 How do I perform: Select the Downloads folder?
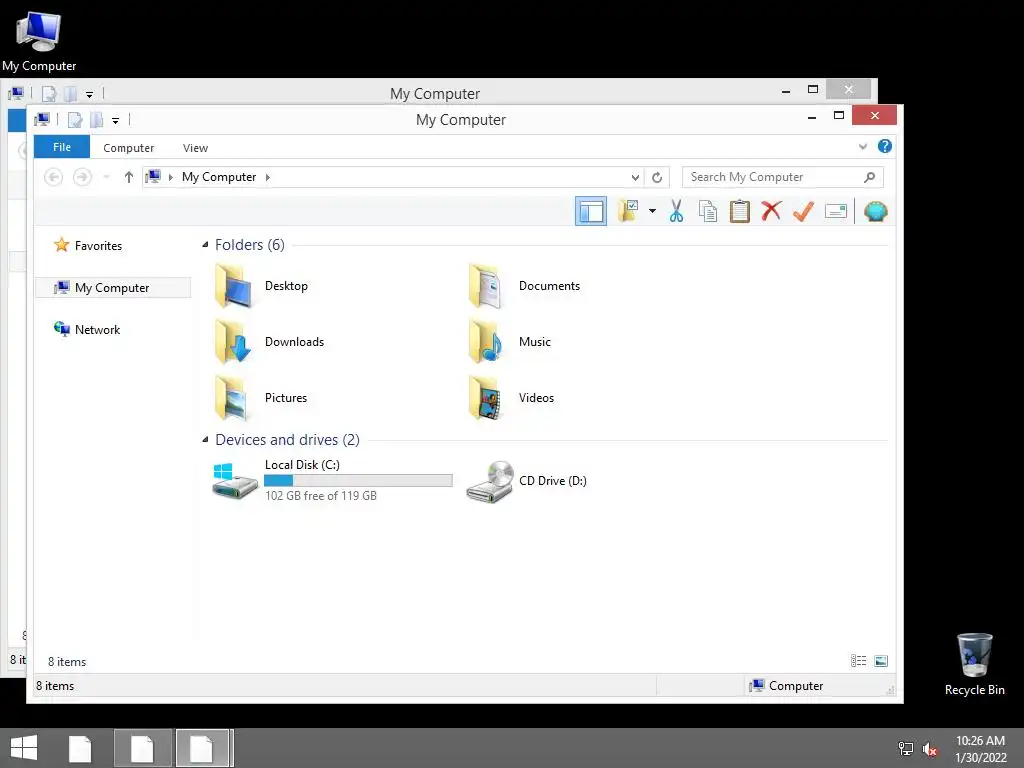(x=269, y=342)
